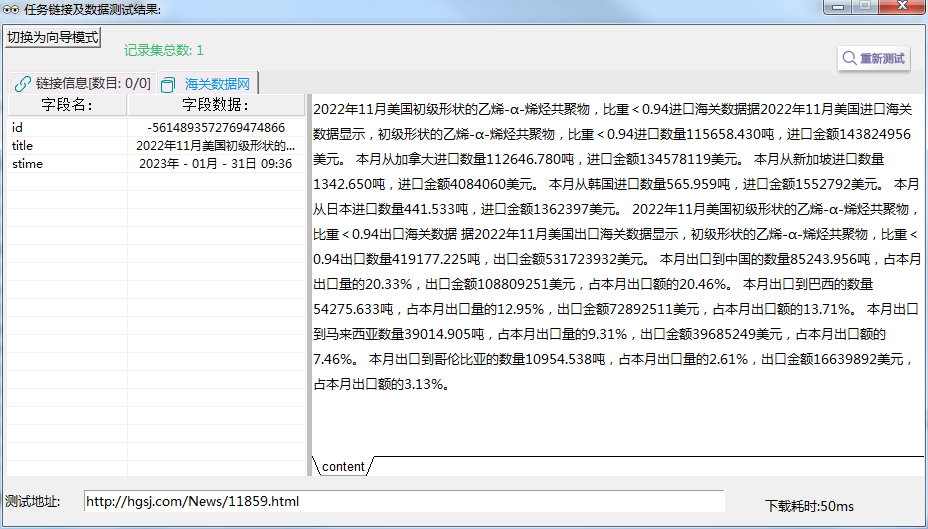Click the 重新测试 button
The image size is (928, 529).
point(874,58)
